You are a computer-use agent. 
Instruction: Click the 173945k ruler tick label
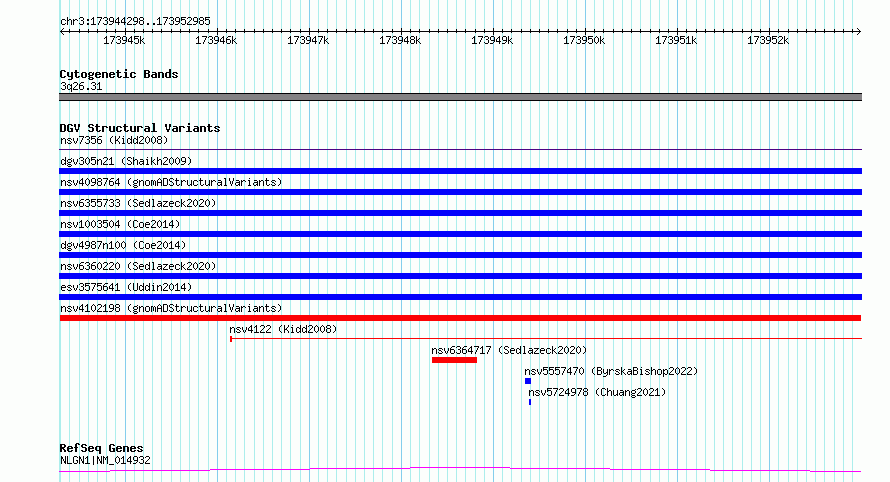point(124,40)
